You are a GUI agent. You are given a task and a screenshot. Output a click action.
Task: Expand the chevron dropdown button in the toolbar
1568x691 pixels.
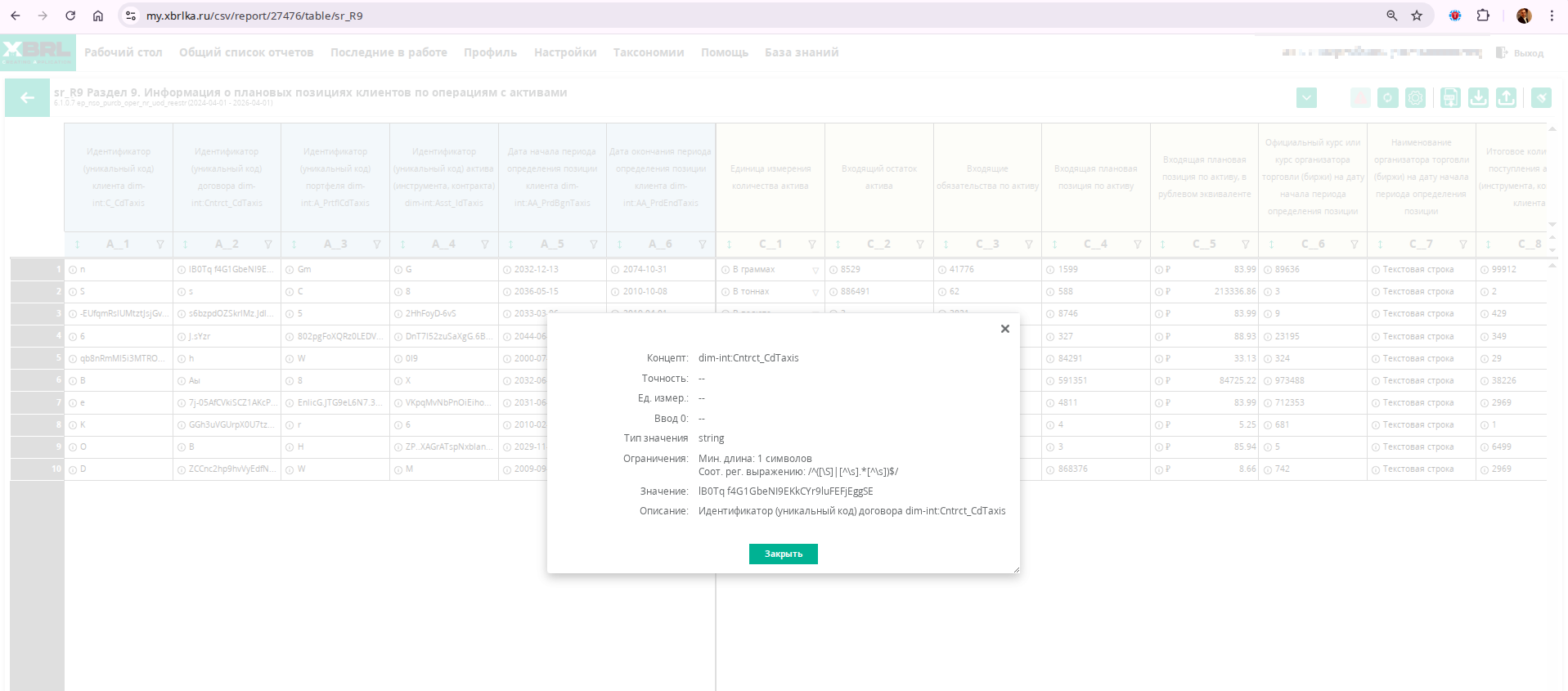coord(1306,98)
